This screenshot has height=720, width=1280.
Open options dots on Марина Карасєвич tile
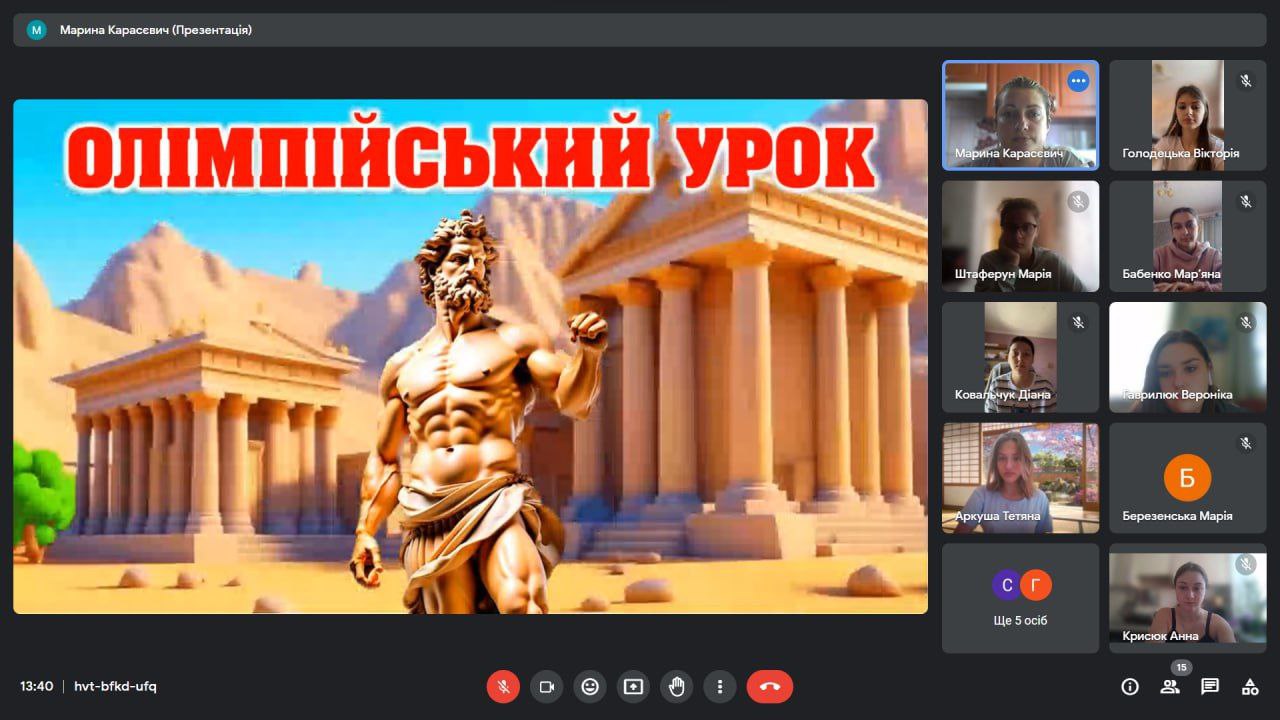pyautogui.click(x=1078, y=81)
